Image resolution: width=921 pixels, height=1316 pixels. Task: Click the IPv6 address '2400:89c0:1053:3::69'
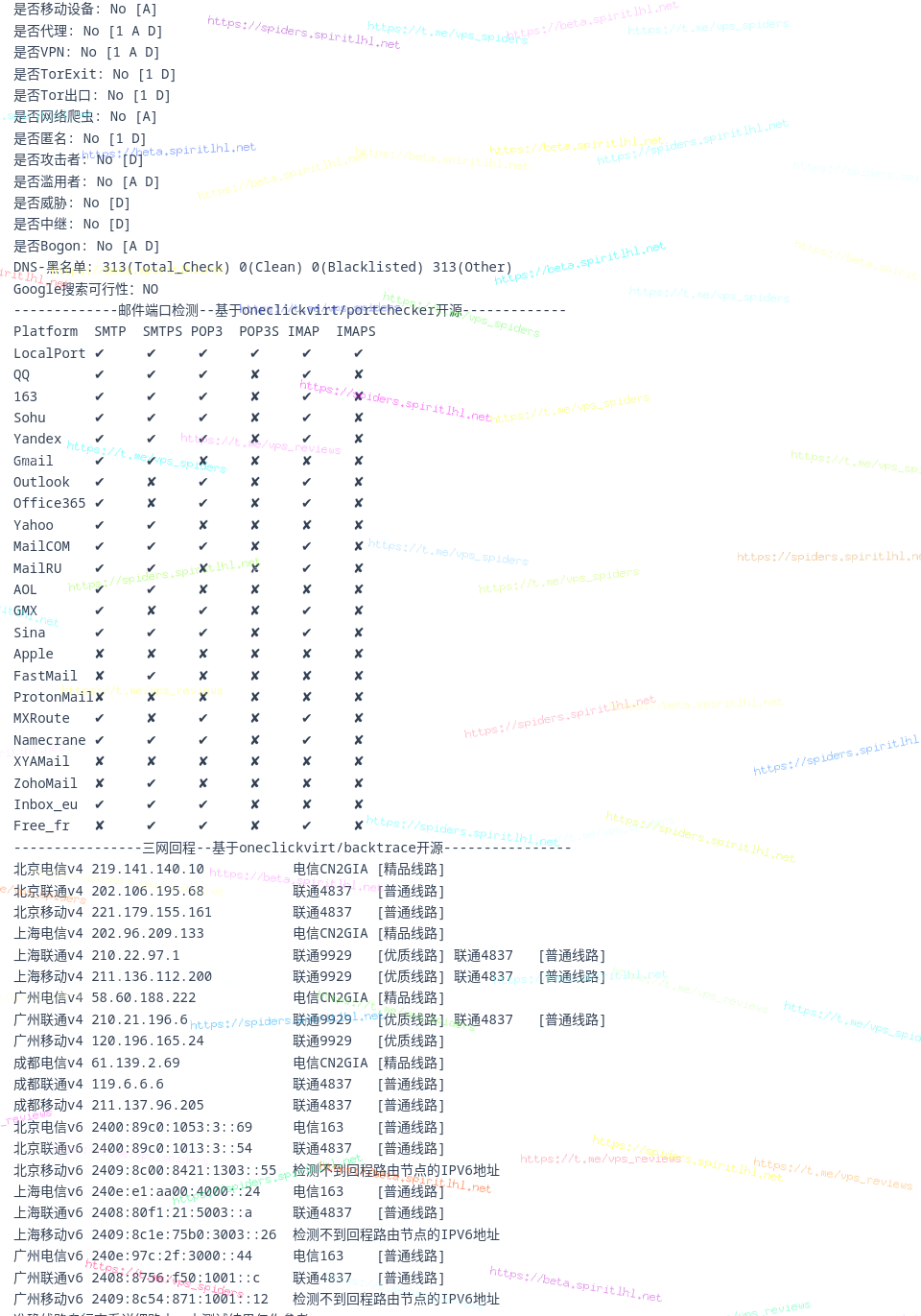[x=172, y=1128]
